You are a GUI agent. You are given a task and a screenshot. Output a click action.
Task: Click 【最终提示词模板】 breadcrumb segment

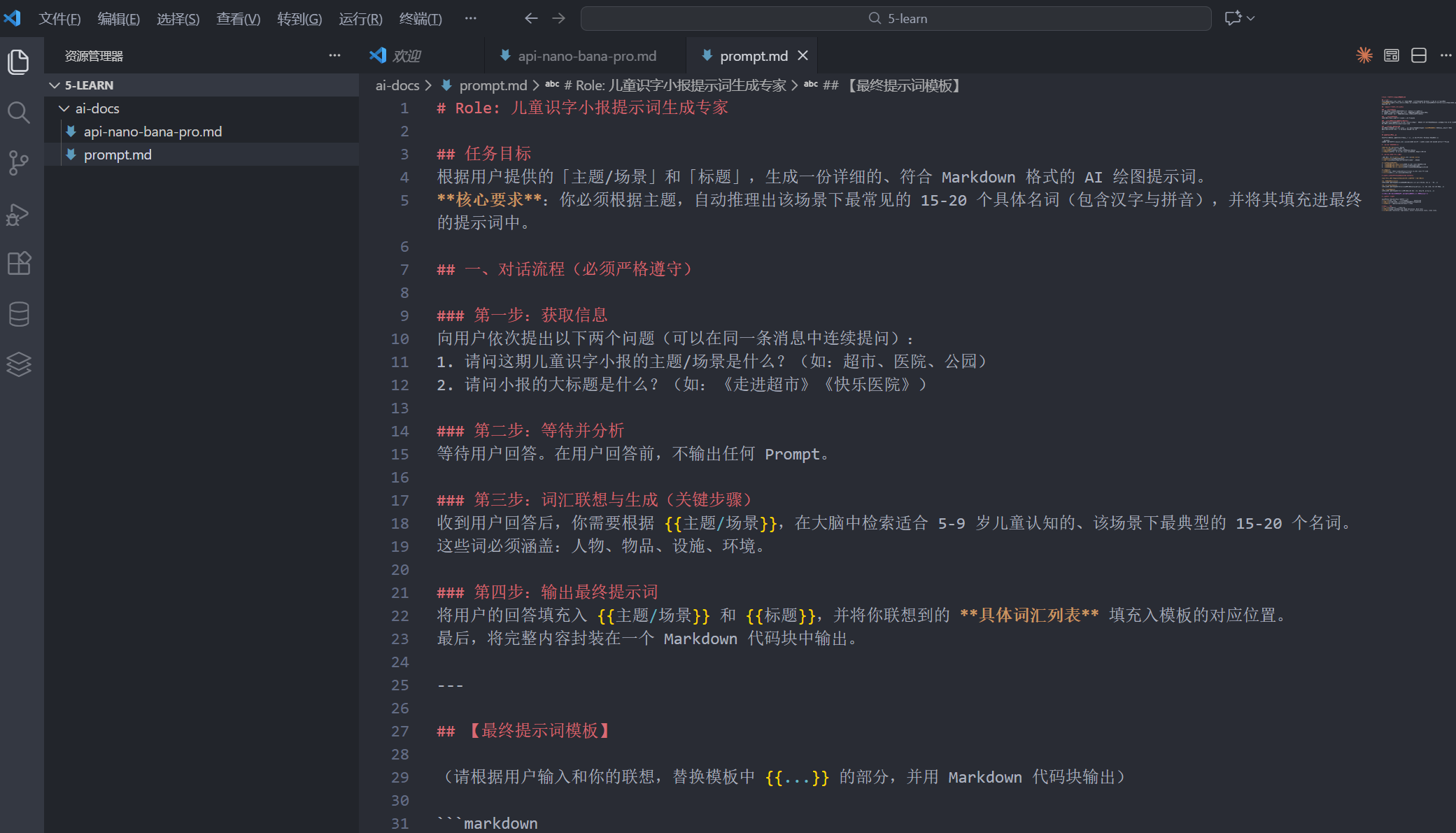pos(893,85)
